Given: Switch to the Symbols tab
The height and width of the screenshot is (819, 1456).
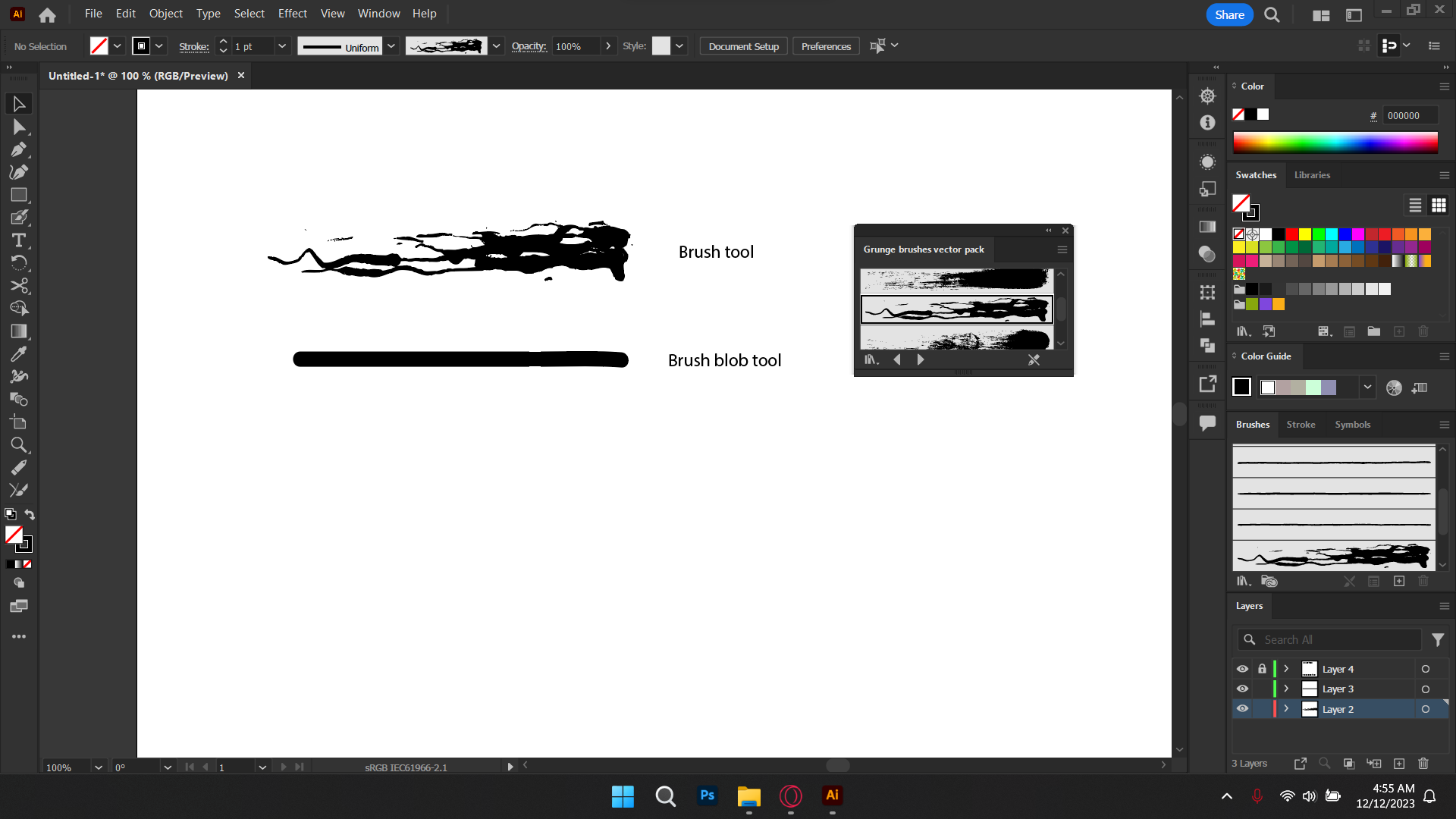Looking at the screenshot, I should pyautogui.click(x=1352, y=425).
